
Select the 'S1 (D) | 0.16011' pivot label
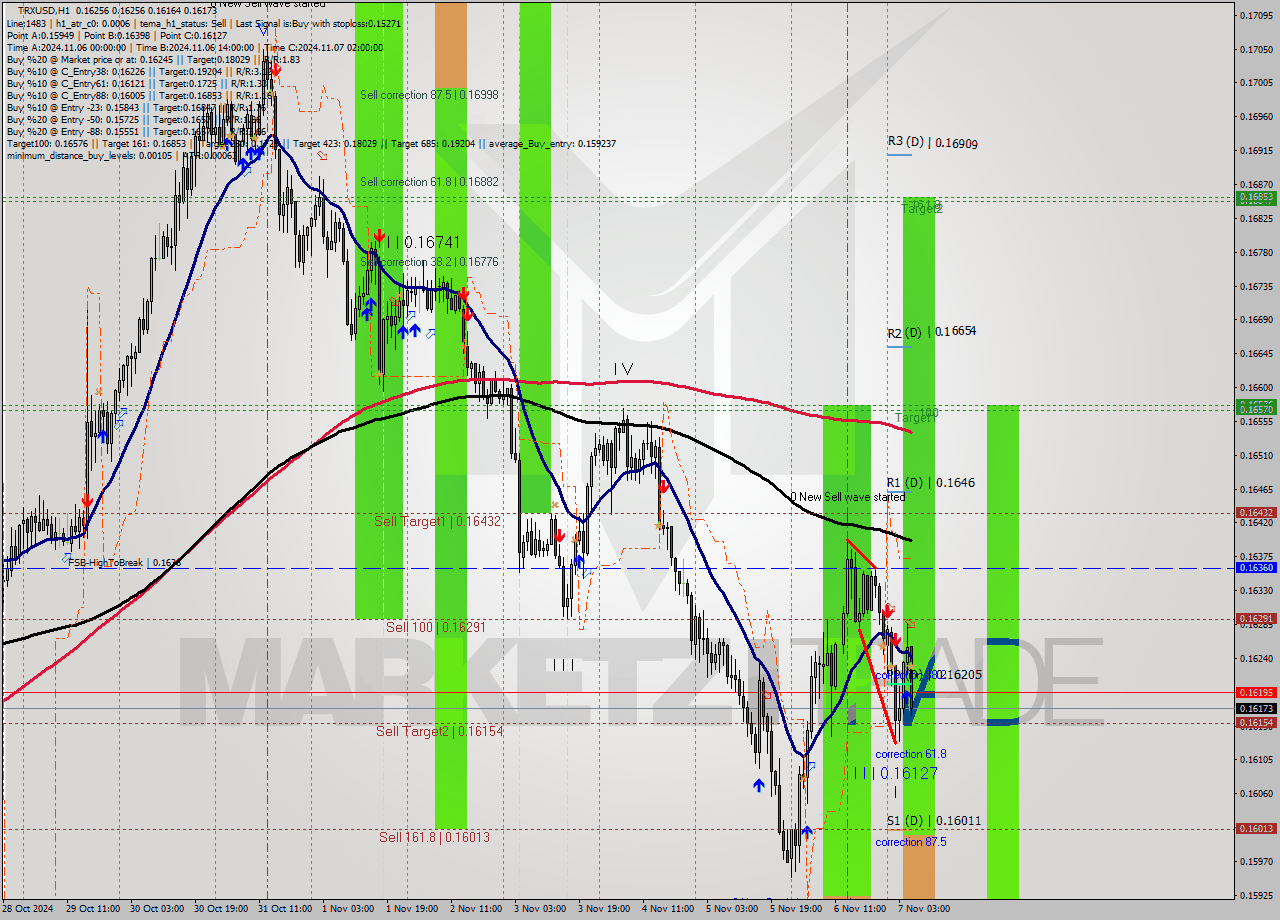934,821
